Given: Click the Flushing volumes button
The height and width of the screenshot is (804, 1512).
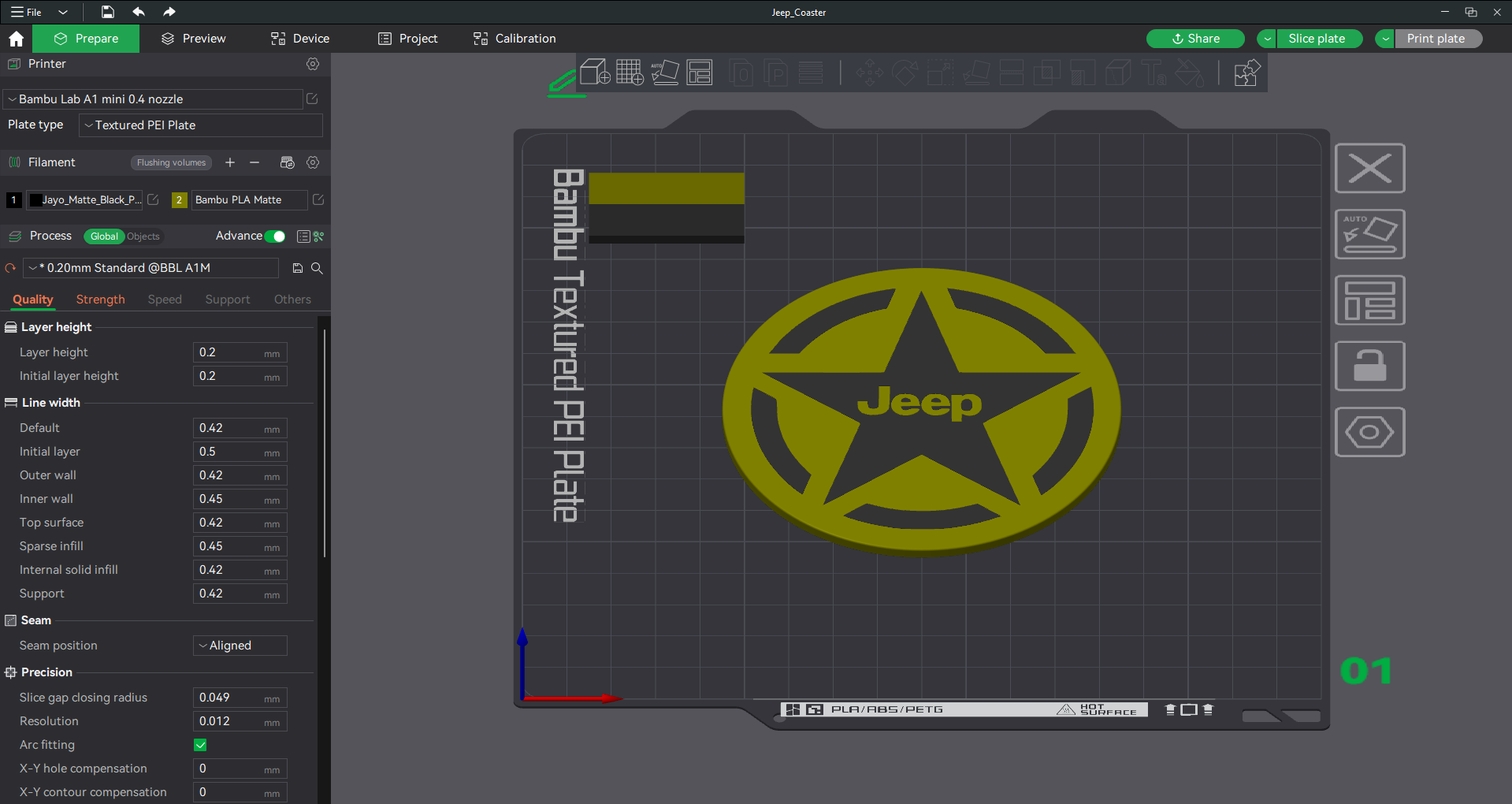Looking at the screenshot, I should coord(171,162).
